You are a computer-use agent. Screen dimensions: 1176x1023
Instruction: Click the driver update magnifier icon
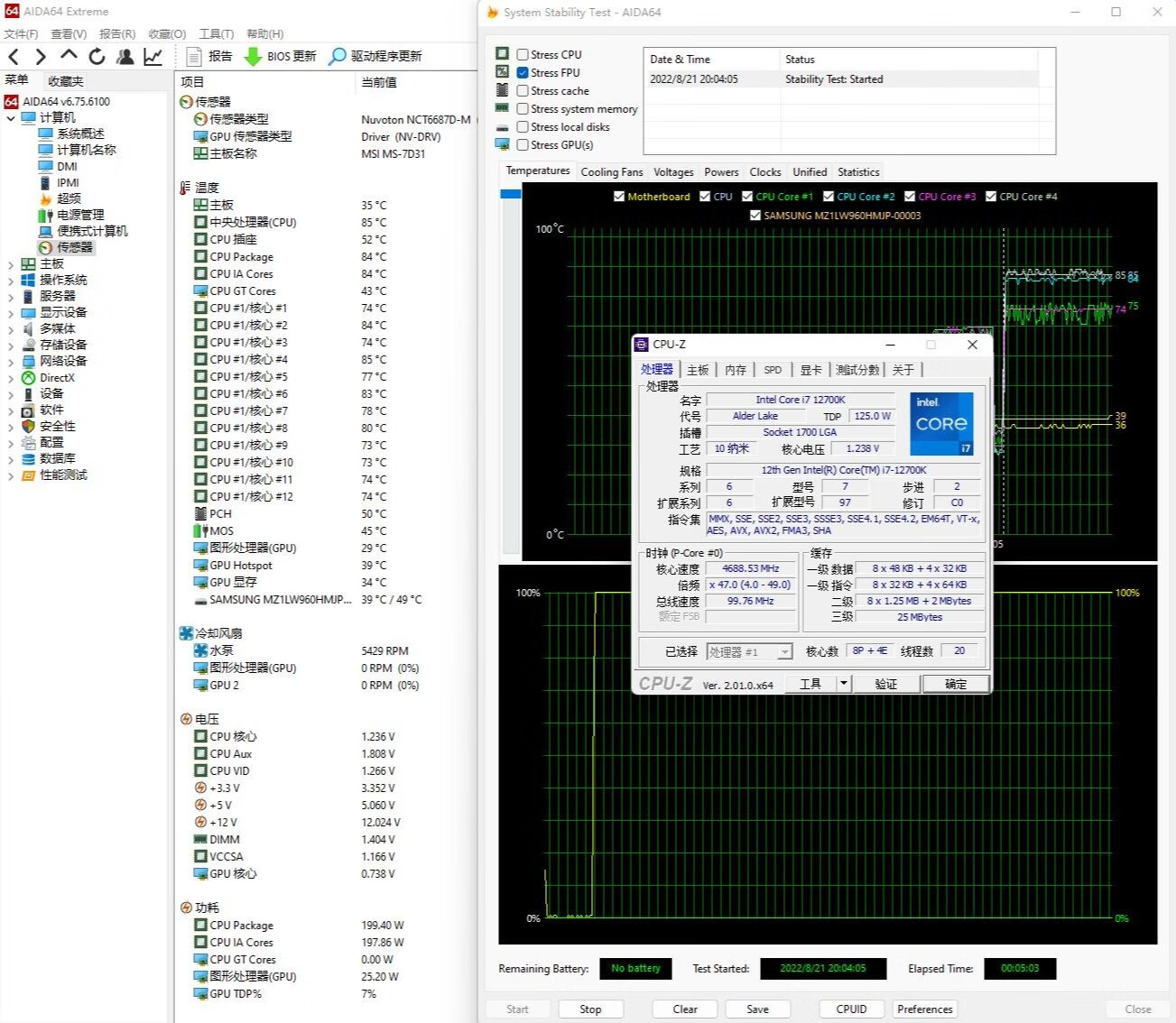[337, 56]
